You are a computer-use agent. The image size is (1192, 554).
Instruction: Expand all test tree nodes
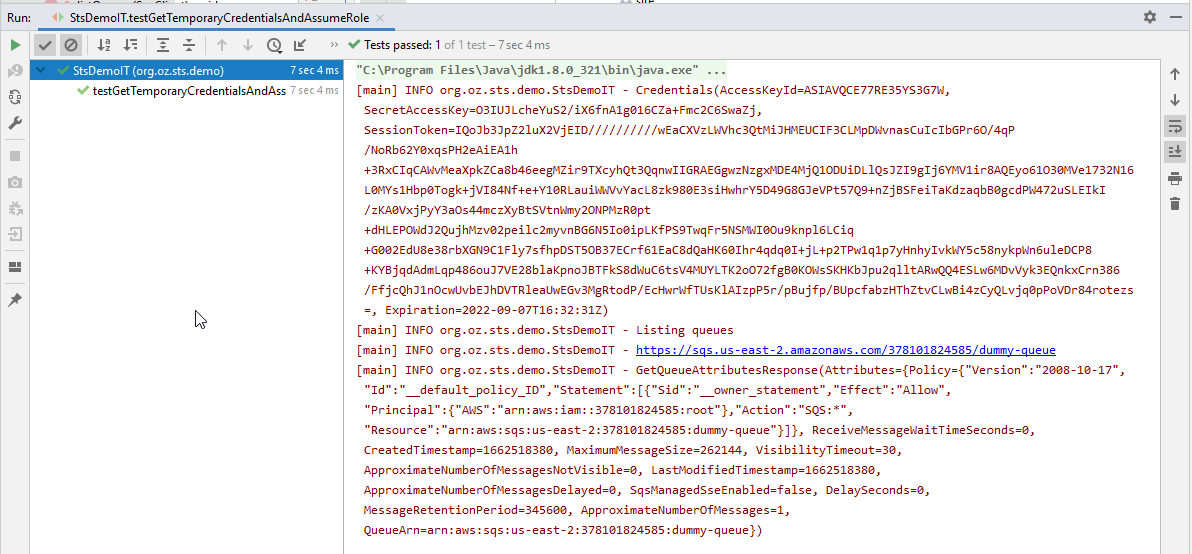point(163,46)
